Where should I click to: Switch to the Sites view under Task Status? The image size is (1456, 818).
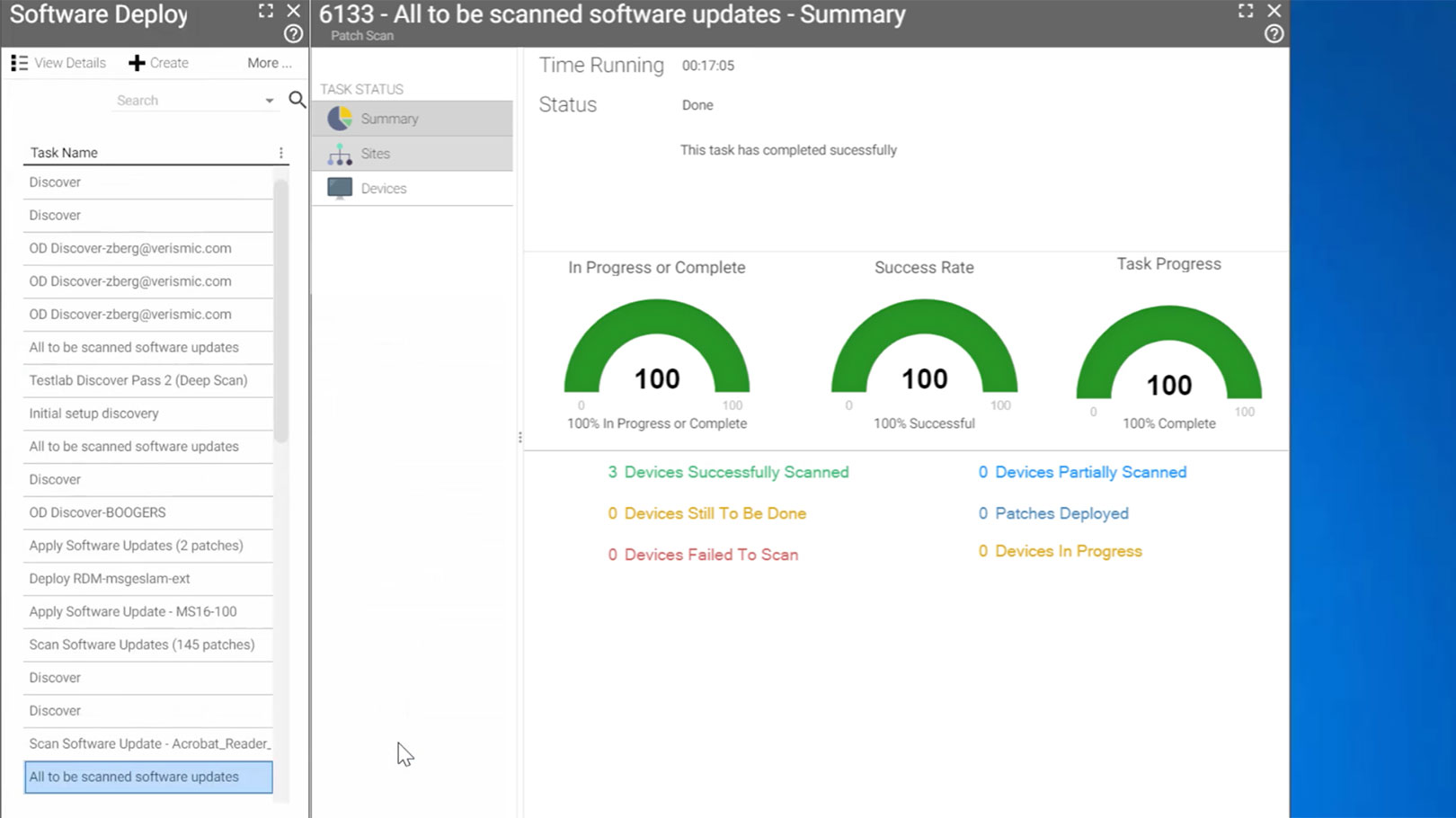[x=375, y=153]
